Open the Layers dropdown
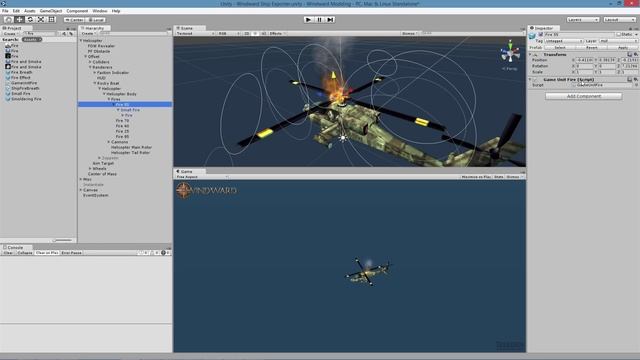The width and height of the screenshot is (640, 360). tap(582, 20)
